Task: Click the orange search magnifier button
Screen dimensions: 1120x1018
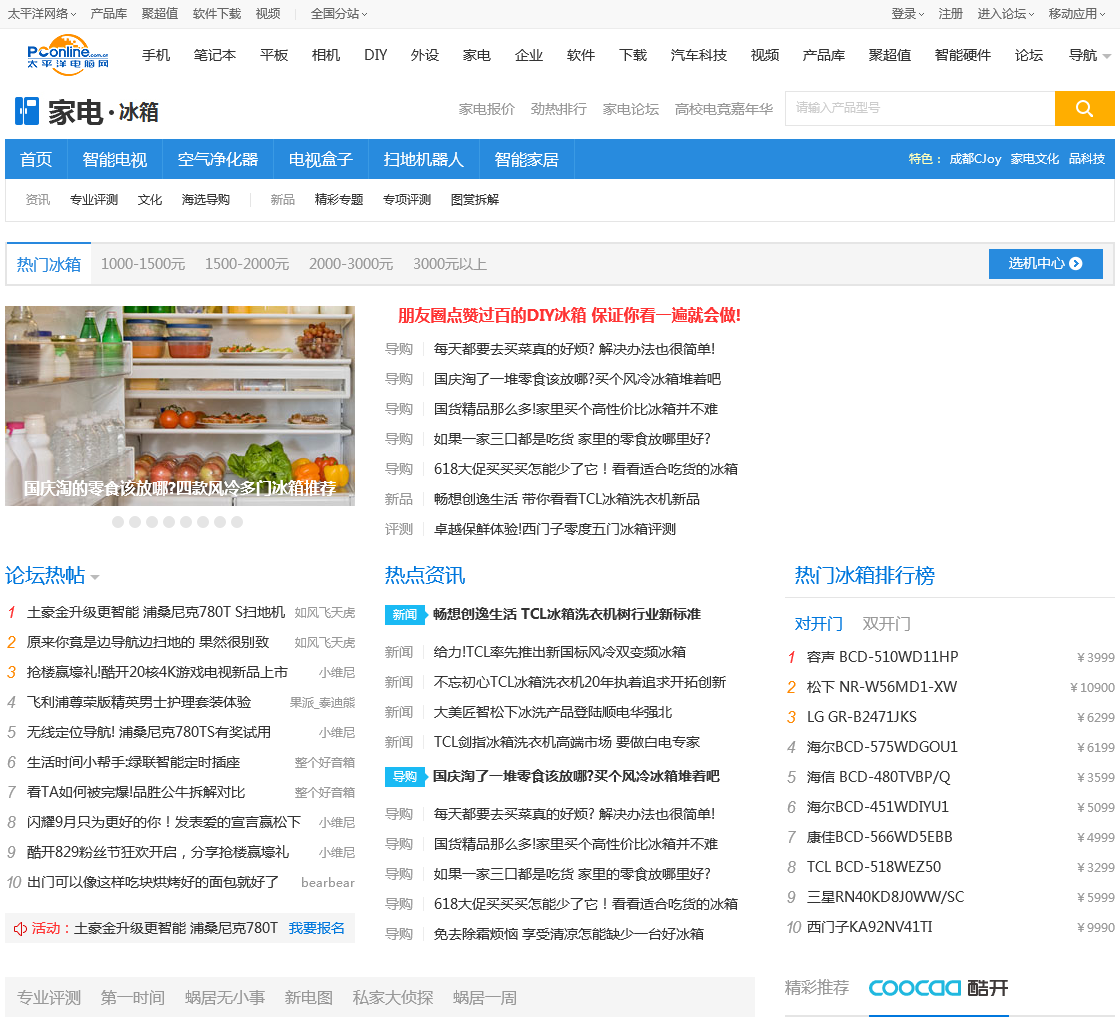Action: [x=1084, y=108]
